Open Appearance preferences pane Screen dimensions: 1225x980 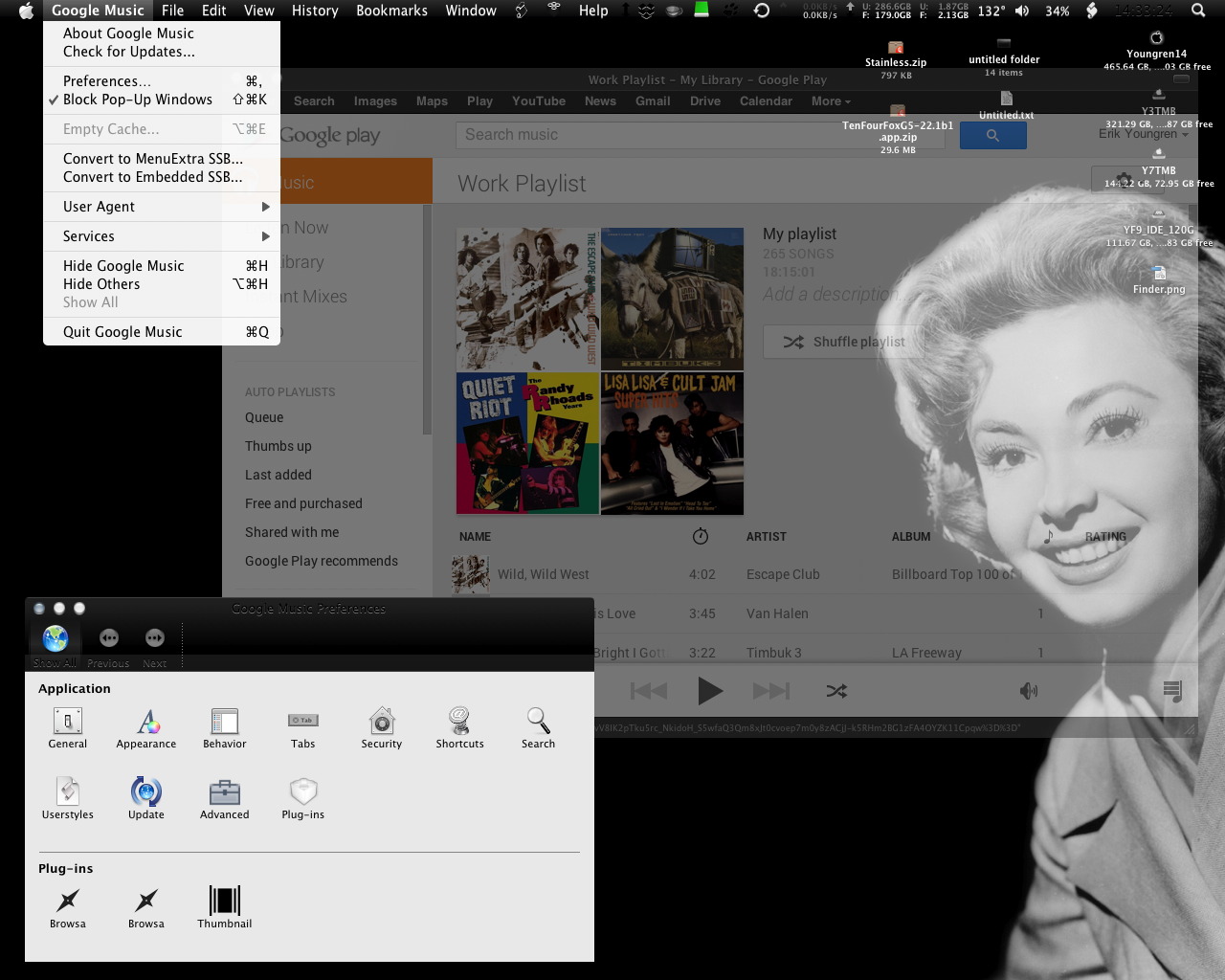(146, 727)
